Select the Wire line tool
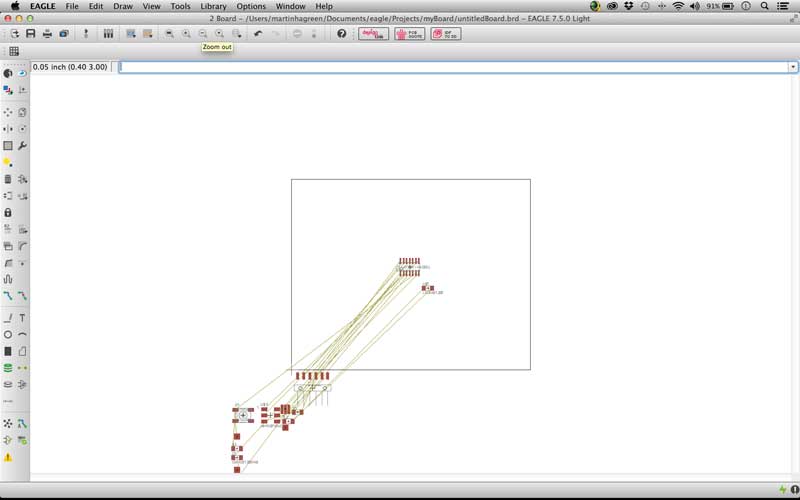800x500 pixels. point(8,318)
